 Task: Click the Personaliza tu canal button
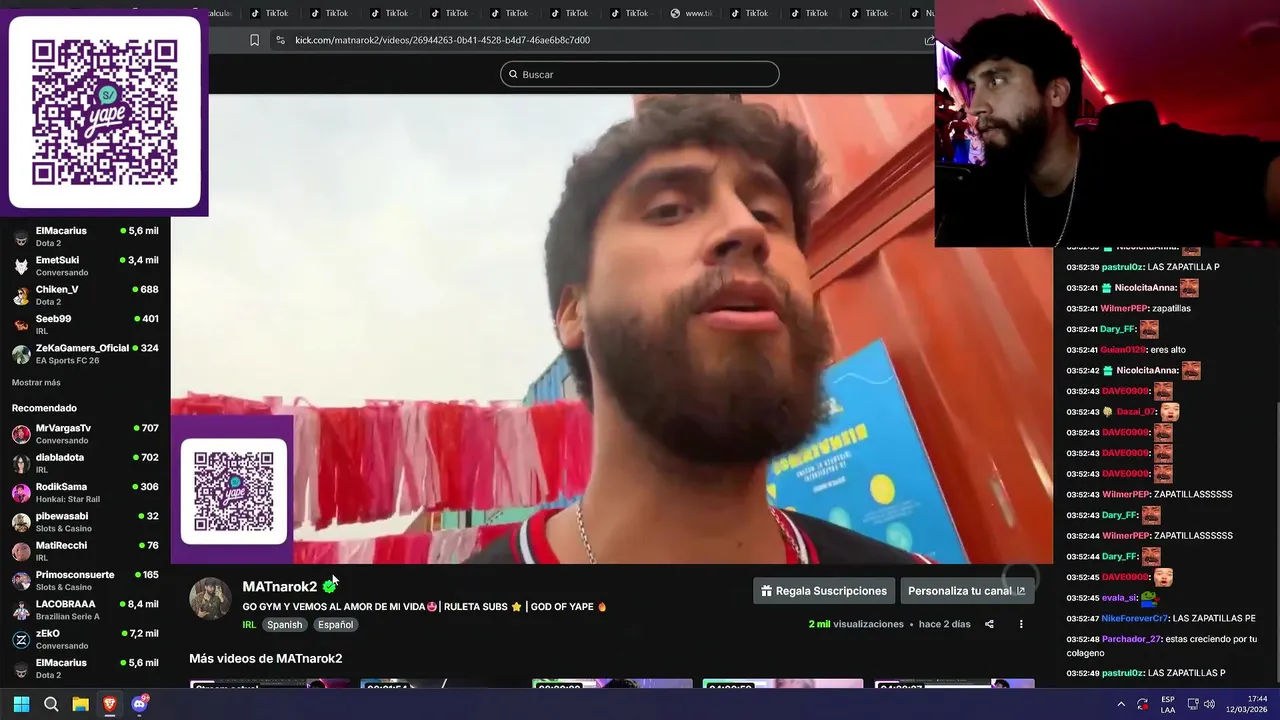click(x=966, y=591)
